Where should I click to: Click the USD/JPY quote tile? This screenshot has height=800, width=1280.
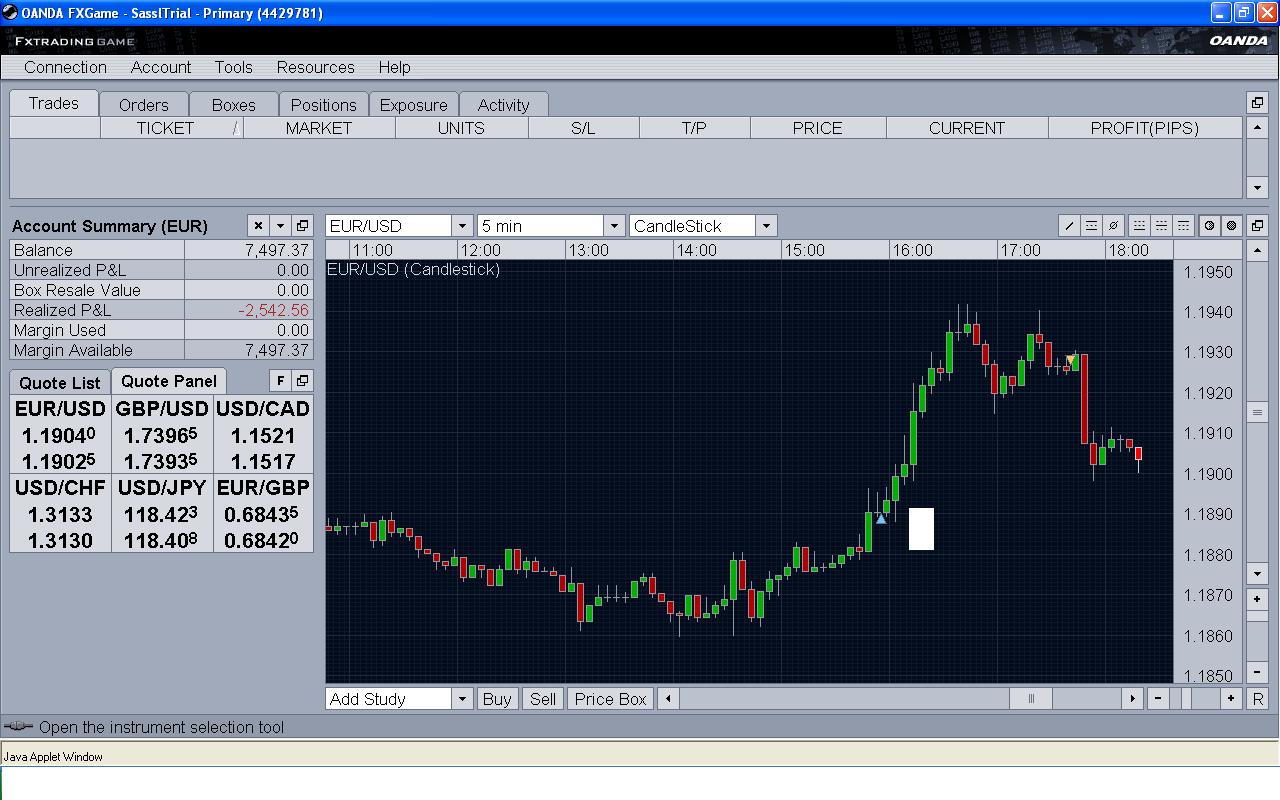pyautogui.click(x=162, y=514)
